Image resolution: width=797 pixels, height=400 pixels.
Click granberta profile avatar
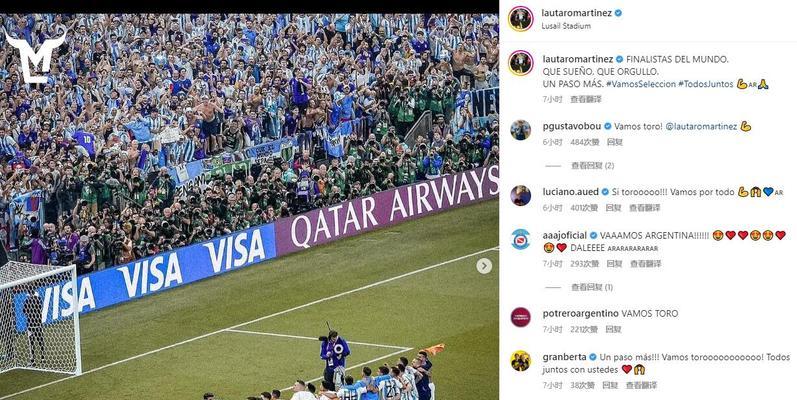520,361
